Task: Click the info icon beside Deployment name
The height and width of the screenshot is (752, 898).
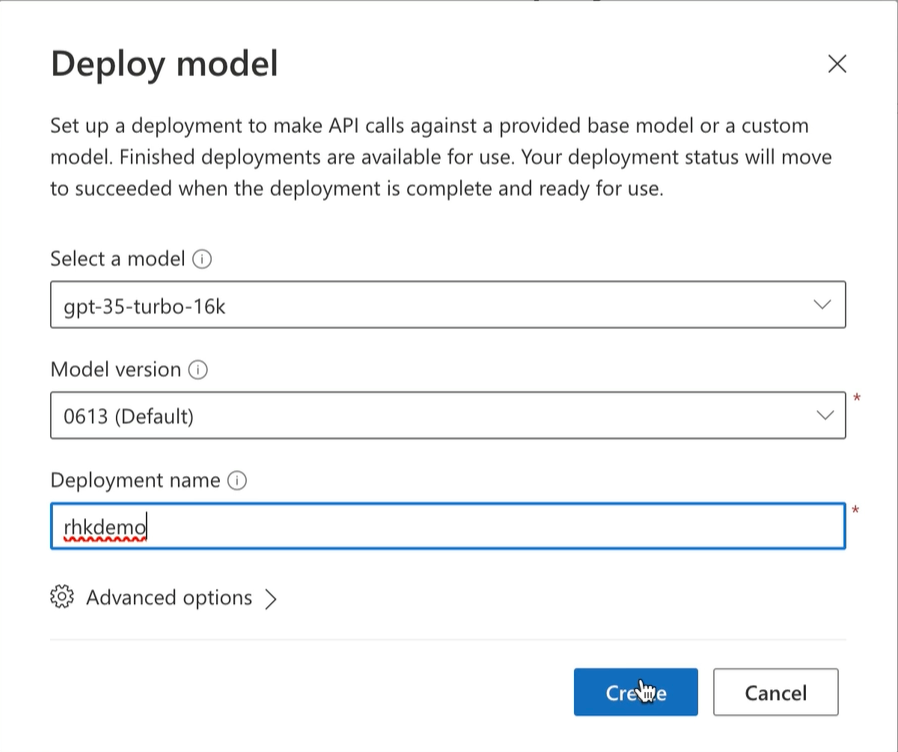Action: pos(237,481)
